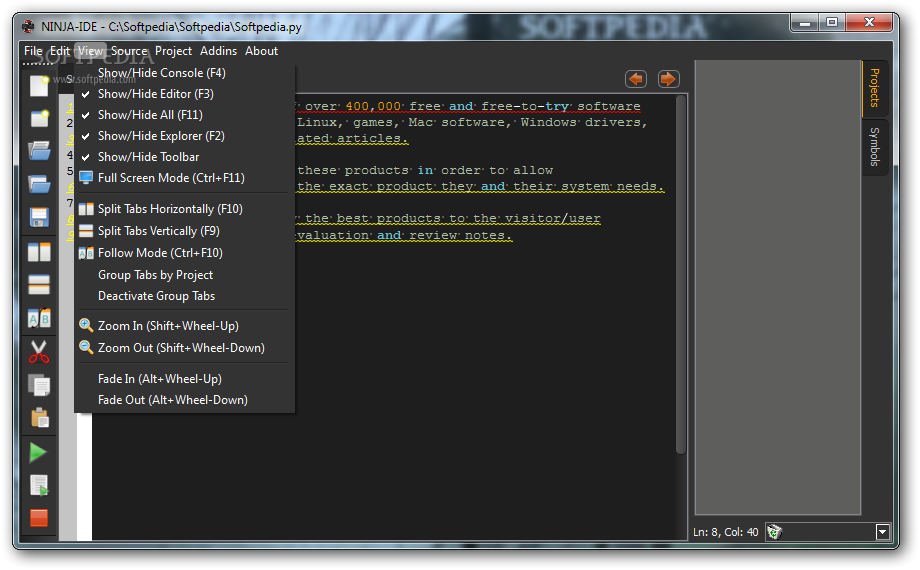Screen dimensions: 920x570
Task: Click the Open File folder icon
Action: (x=39, y=151)
